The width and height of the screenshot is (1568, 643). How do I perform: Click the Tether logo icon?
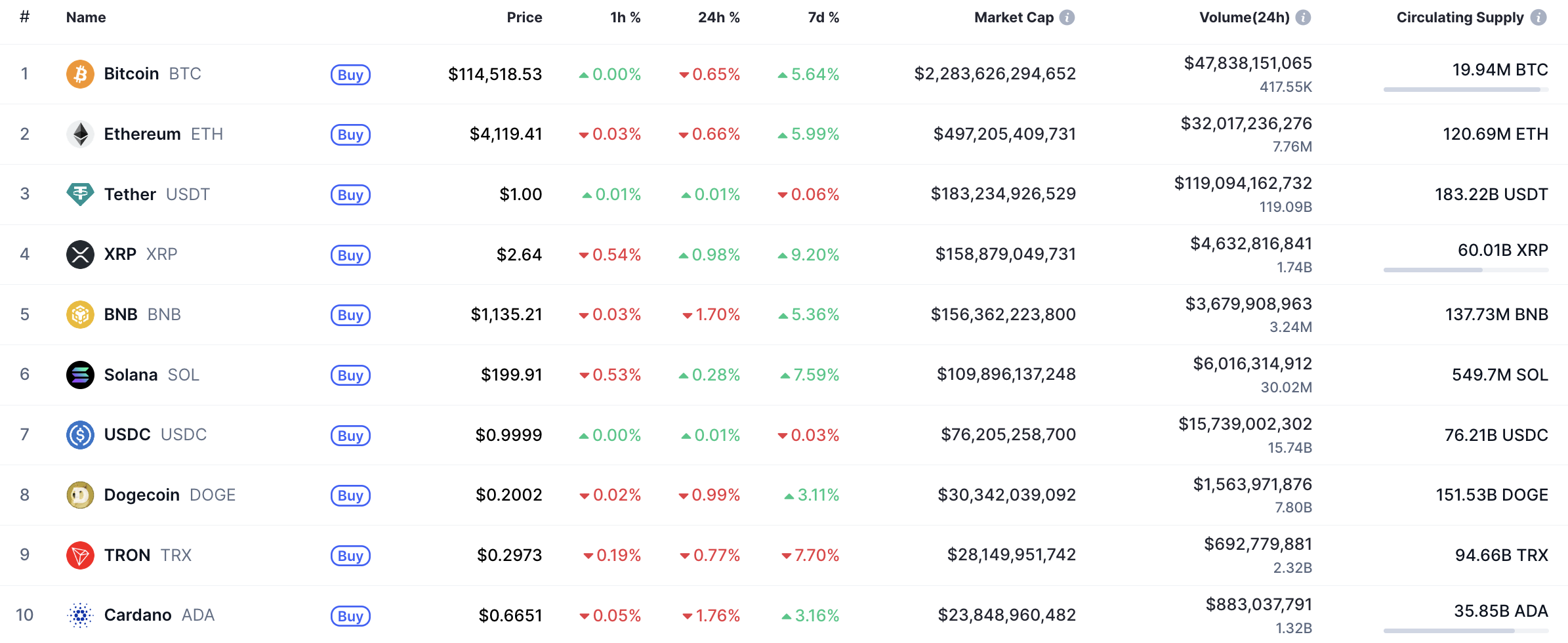point(80,194)
